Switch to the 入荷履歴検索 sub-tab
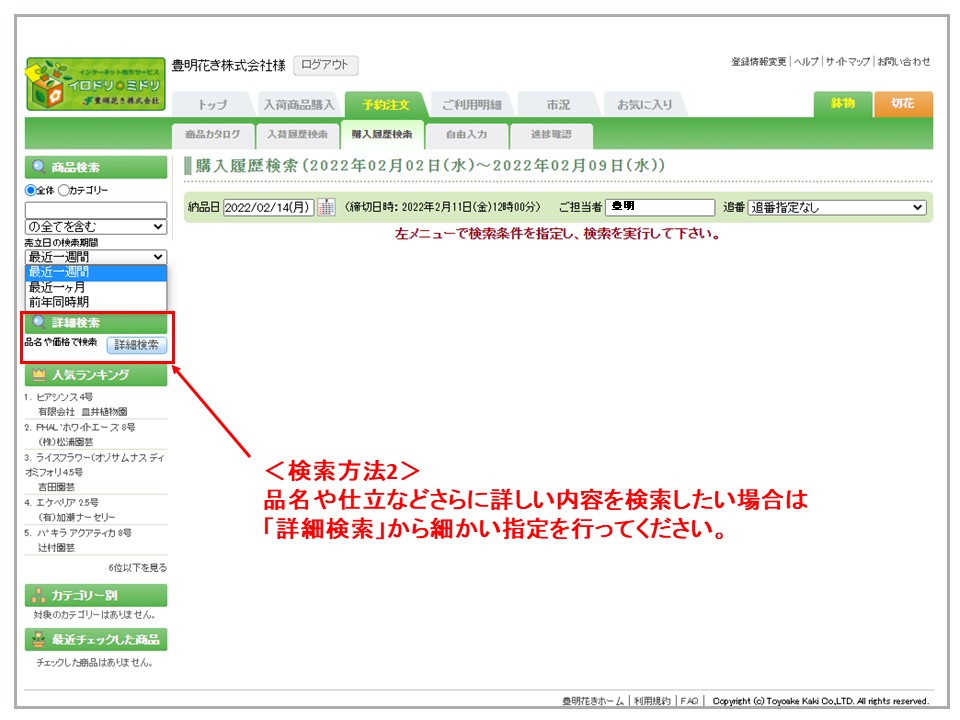960x720 pixels. [297, 134]
